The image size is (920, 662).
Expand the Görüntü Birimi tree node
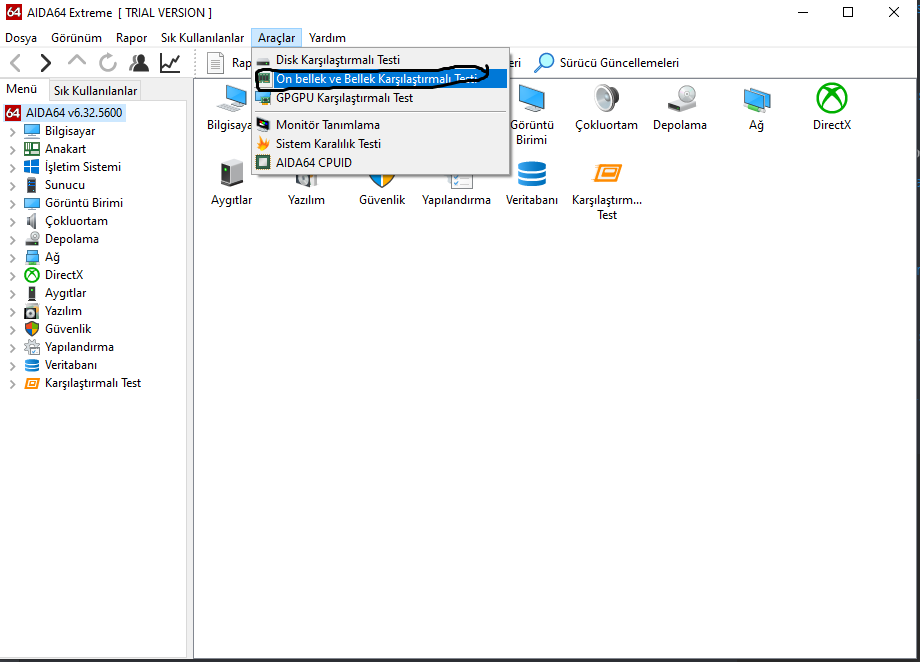click(12, 204)
